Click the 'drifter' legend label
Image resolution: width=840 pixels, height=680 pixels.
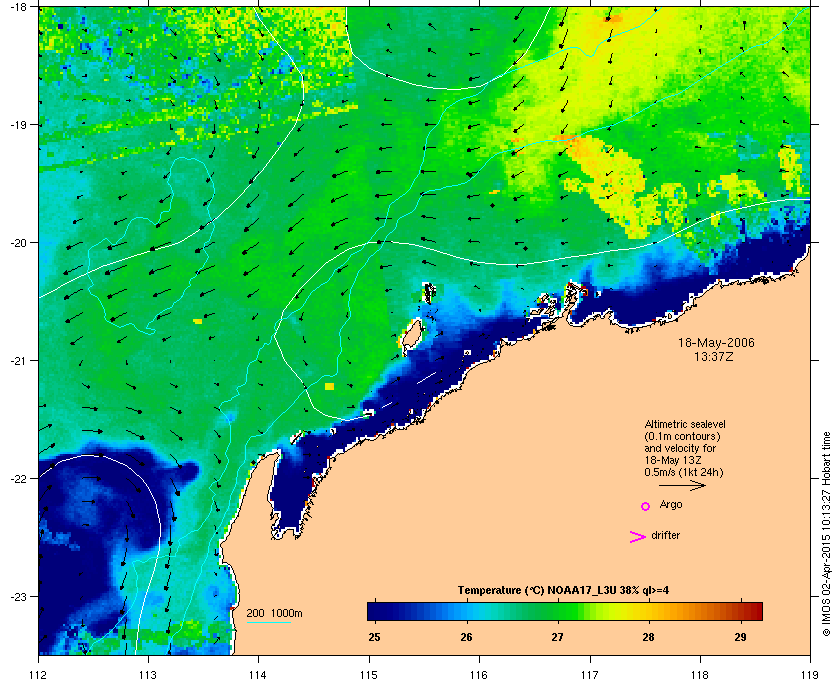tap(666, 535)
